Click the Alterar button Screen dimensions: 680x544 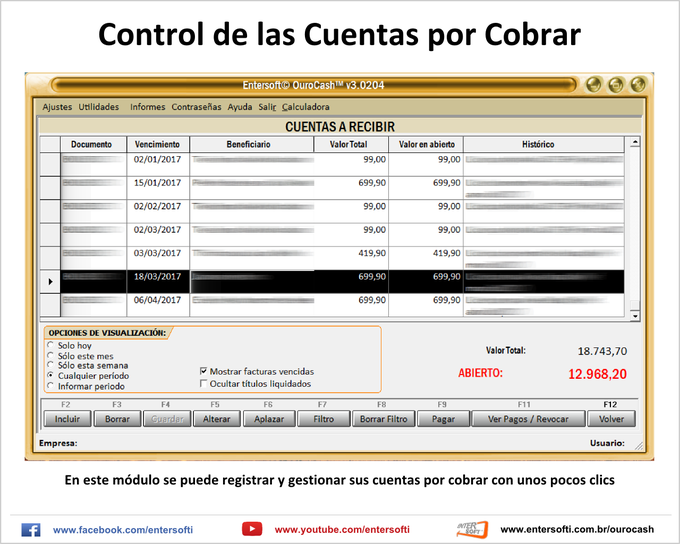tap(216, 419)
